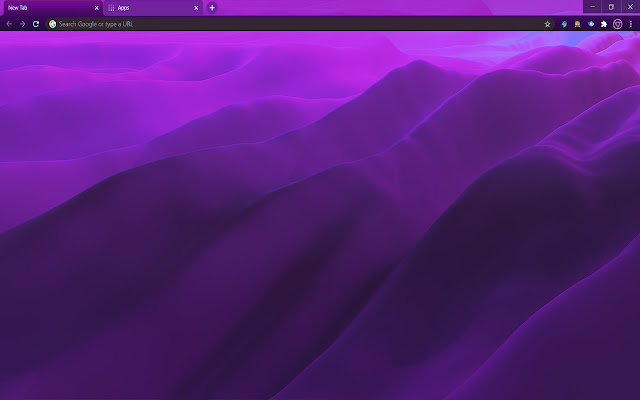
Task: Click the browser back arrow
Action: [9, 23]
